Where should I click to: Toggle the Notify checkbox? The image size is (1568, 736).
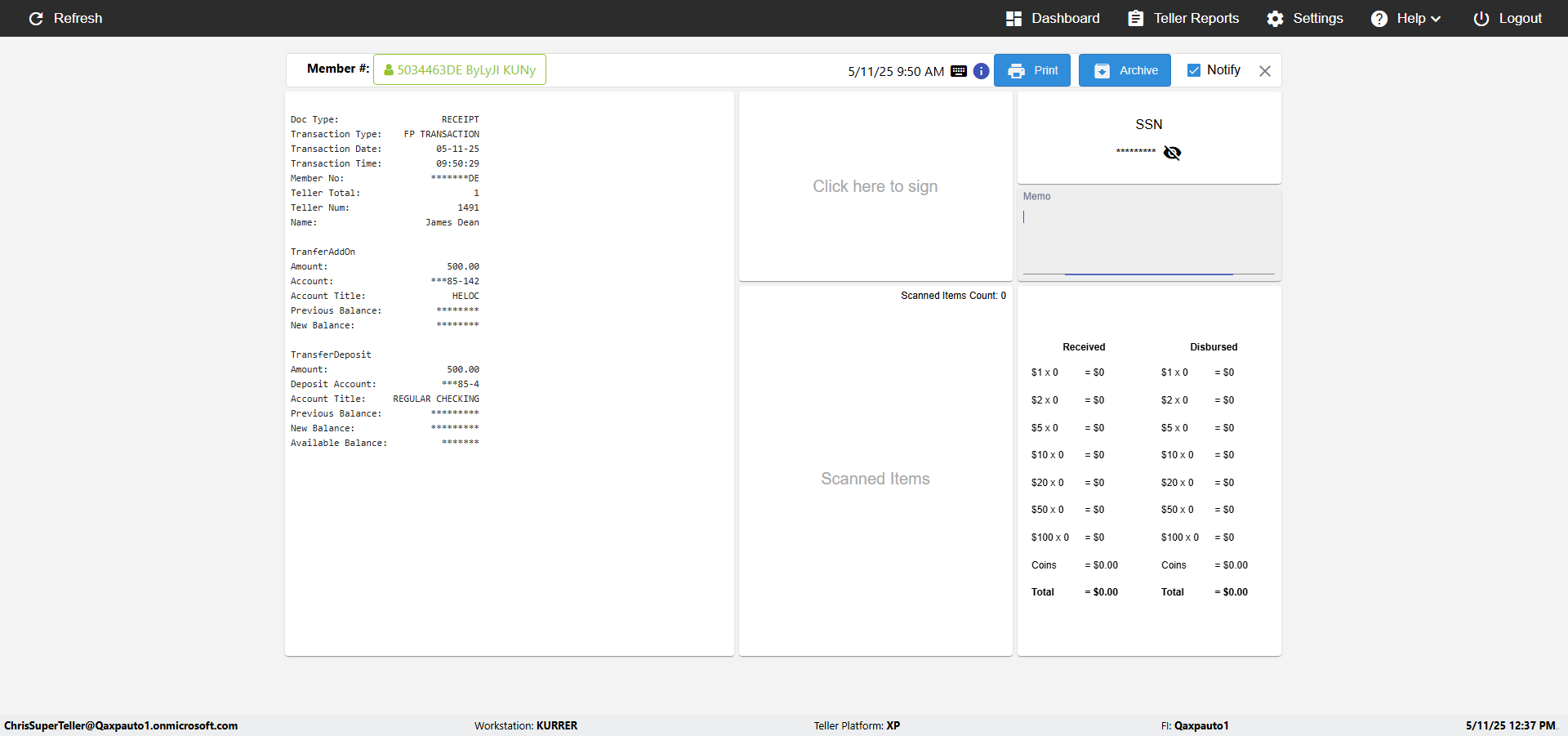1194,70
